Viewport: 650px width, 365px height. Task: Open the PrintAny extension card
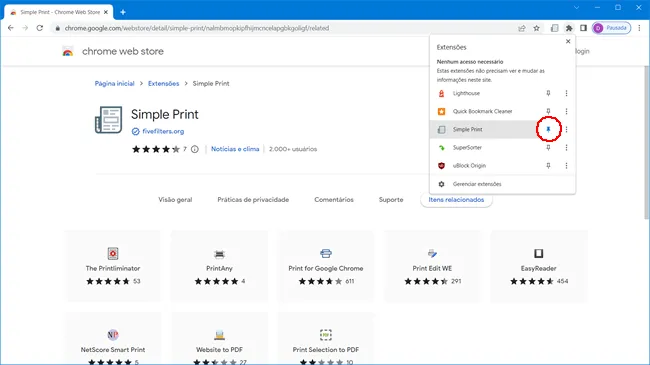(219, 266)
